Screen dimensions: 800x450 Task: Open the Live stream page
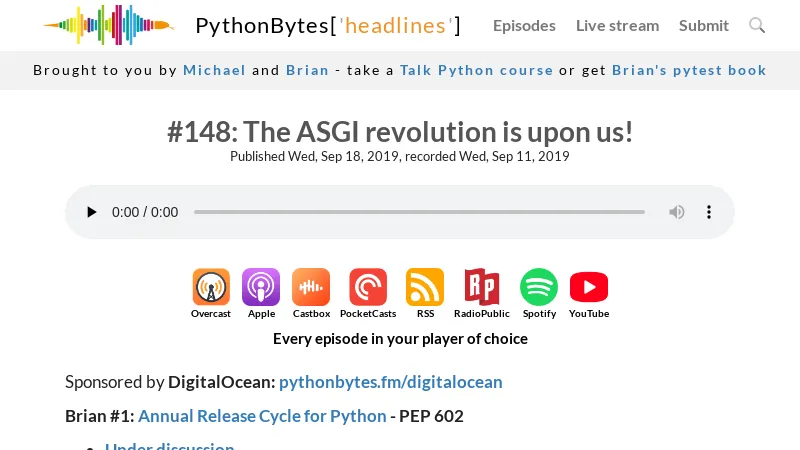(x=617, y=26)
